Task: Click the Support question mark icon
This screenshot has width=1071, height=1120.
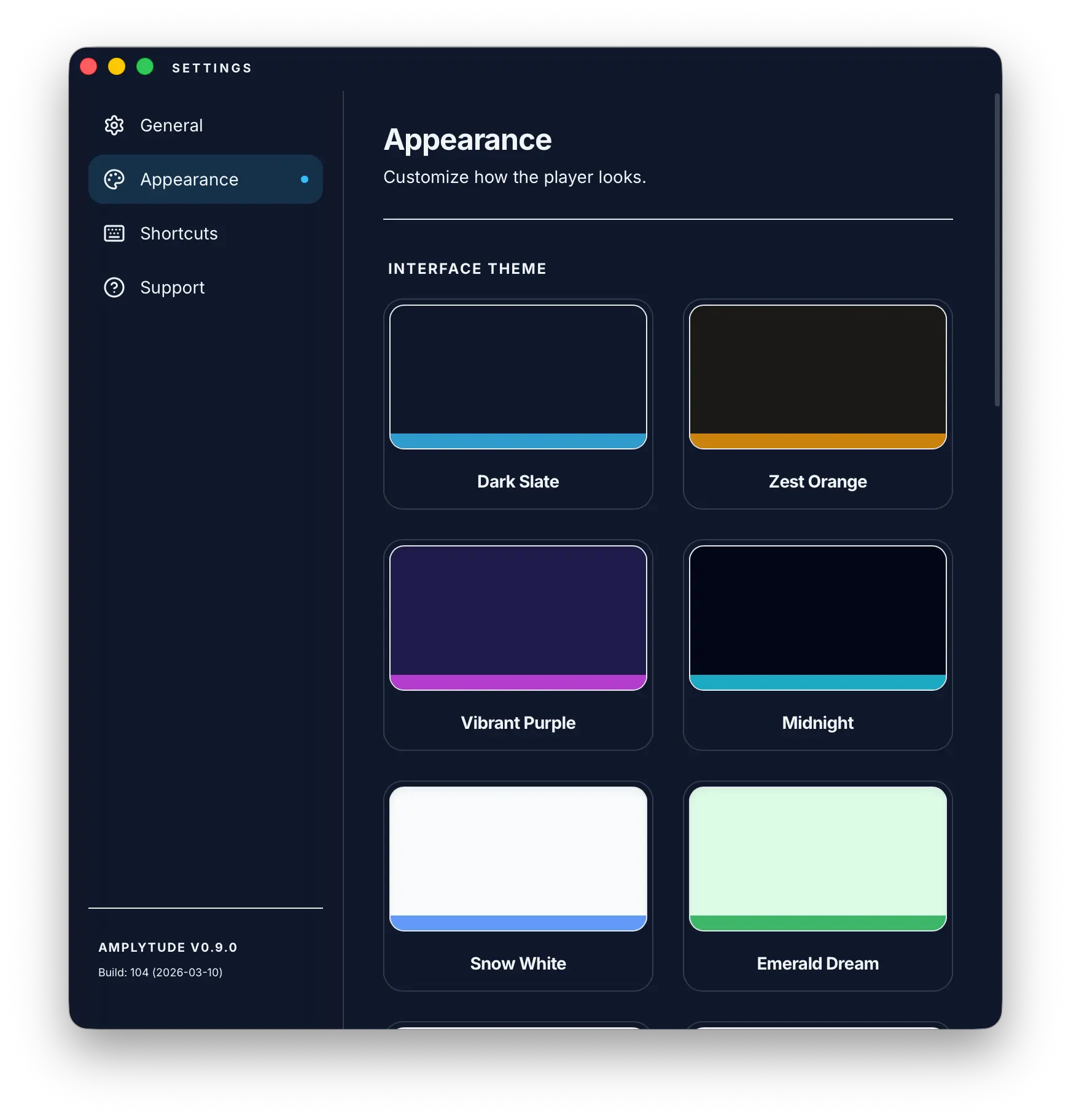Action: pos(114,287)
